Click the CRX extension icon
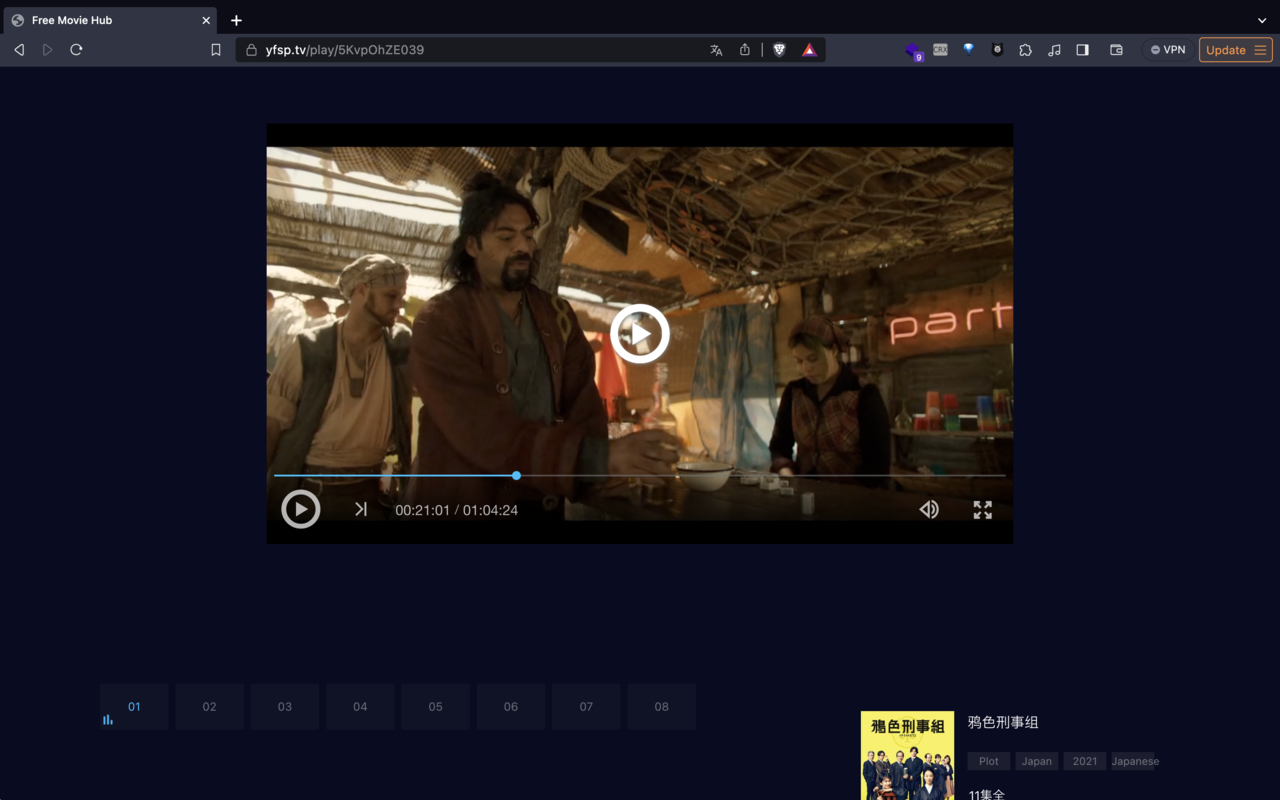Screen dimensions: 1280x800 tap(941, 49)
